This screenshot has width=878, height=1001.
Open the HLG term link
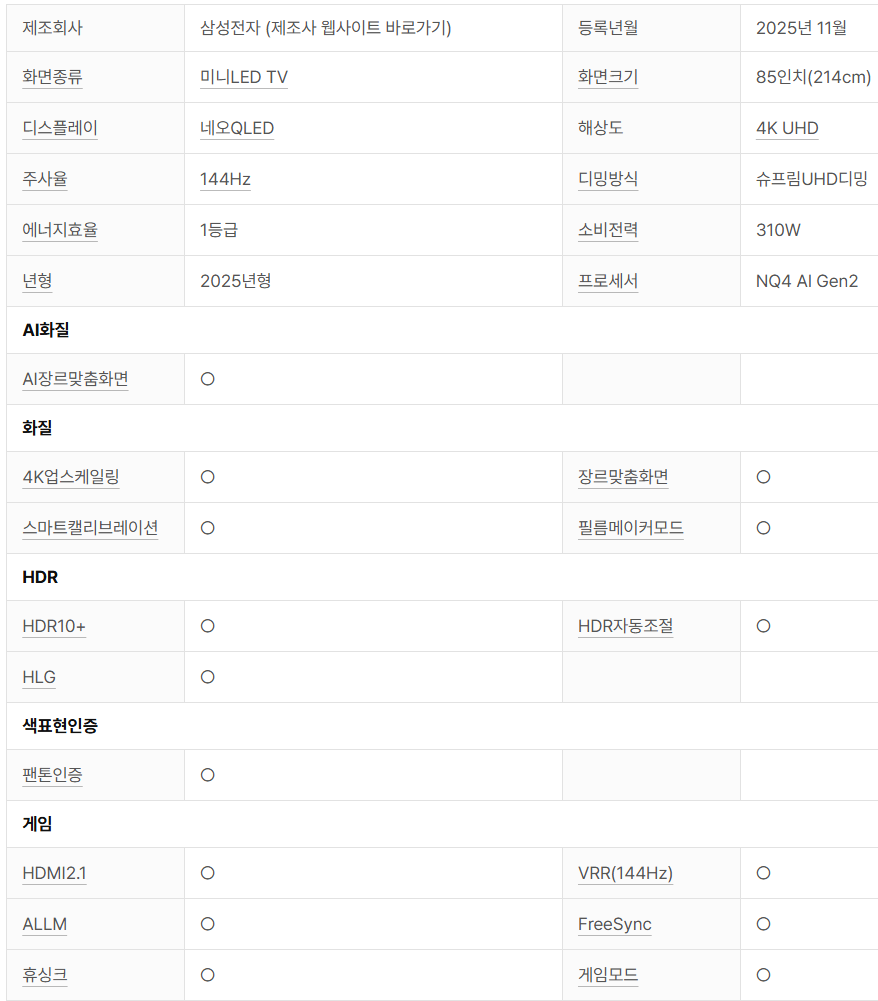point(39,677)
